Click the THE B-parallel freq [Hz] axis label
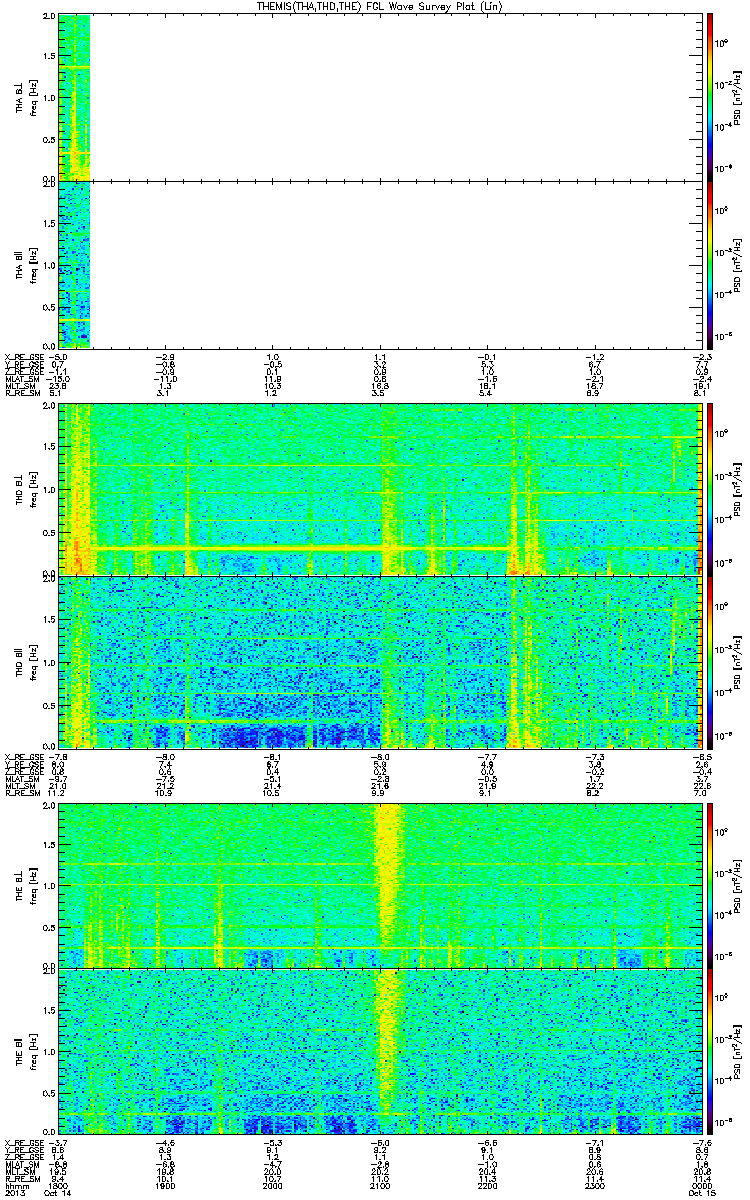Screen dimensions: 750x1200 click(32, 1052)
